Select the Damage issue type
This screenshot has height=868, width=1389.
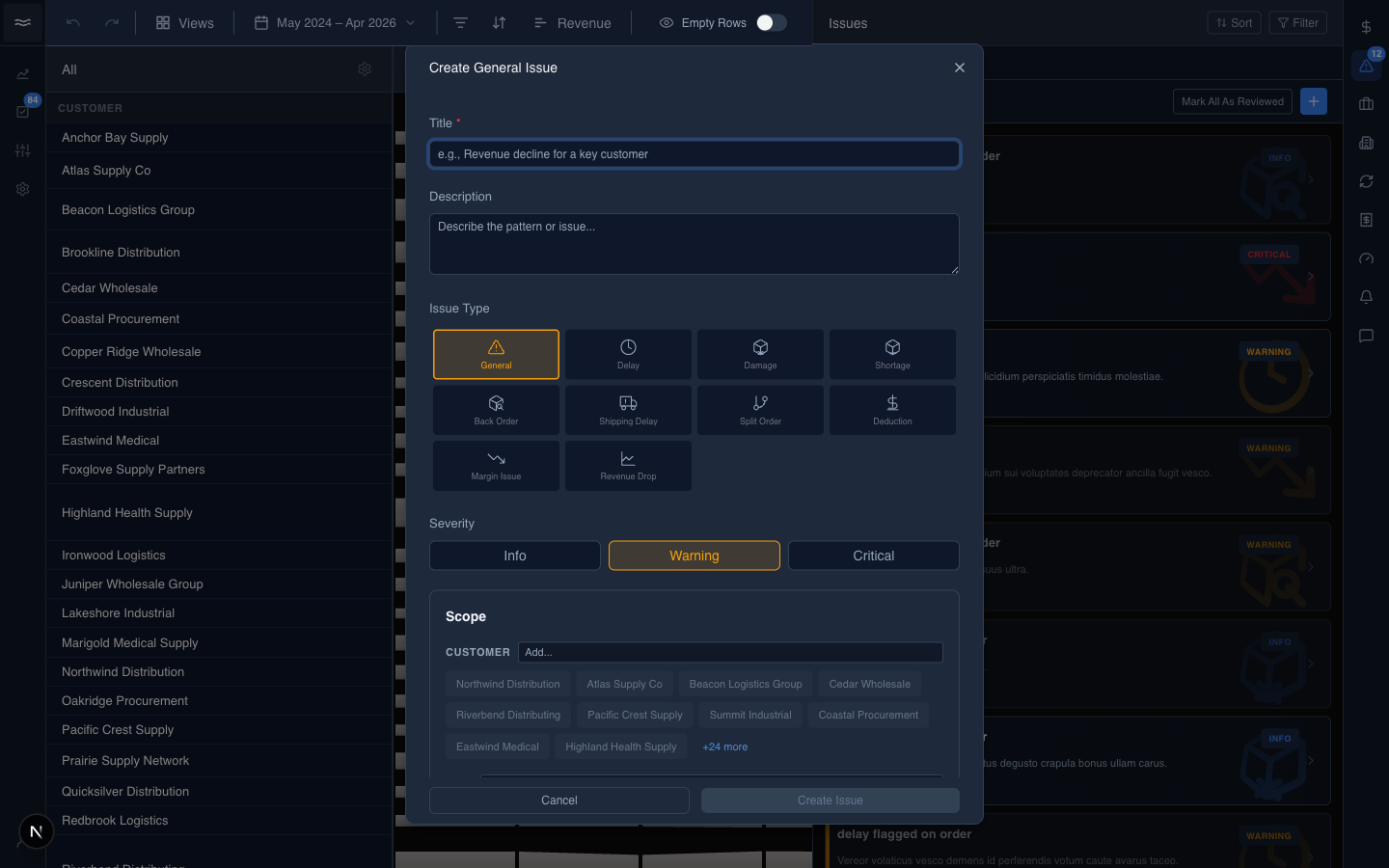coord(760,354)
